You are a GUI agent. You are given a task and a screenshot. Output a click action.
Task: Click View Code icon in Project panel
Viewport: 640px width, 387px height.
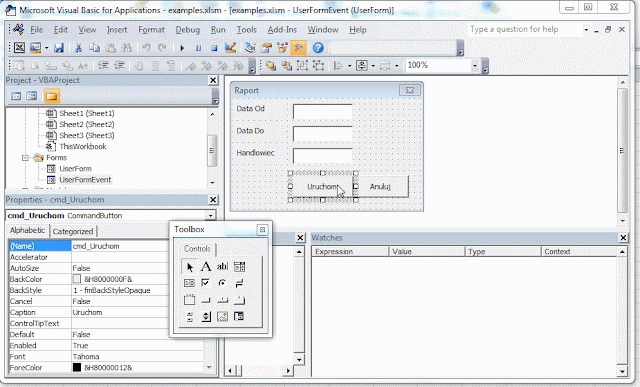16,96
